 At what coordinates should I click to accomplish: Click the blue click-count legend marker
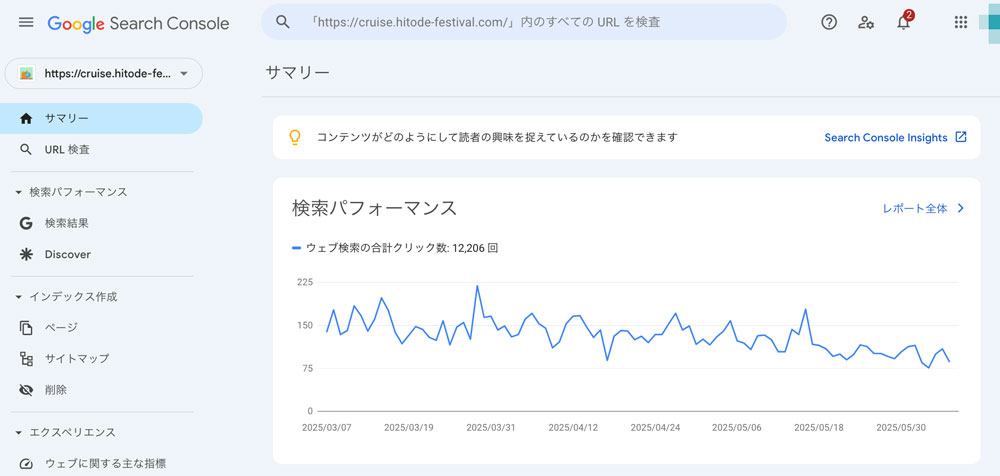coord(296,247)
